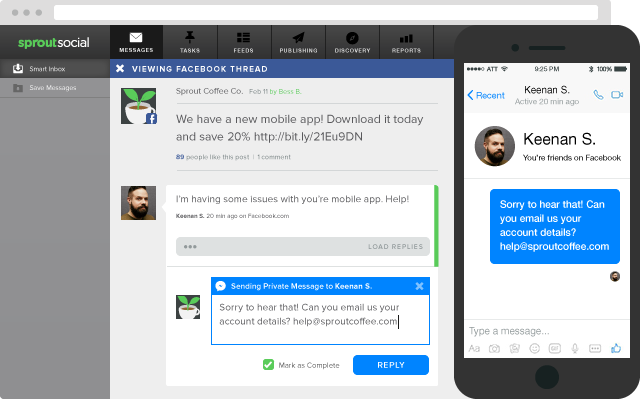
Task: Click the comment text from Keenan
Action: [292, 199]
